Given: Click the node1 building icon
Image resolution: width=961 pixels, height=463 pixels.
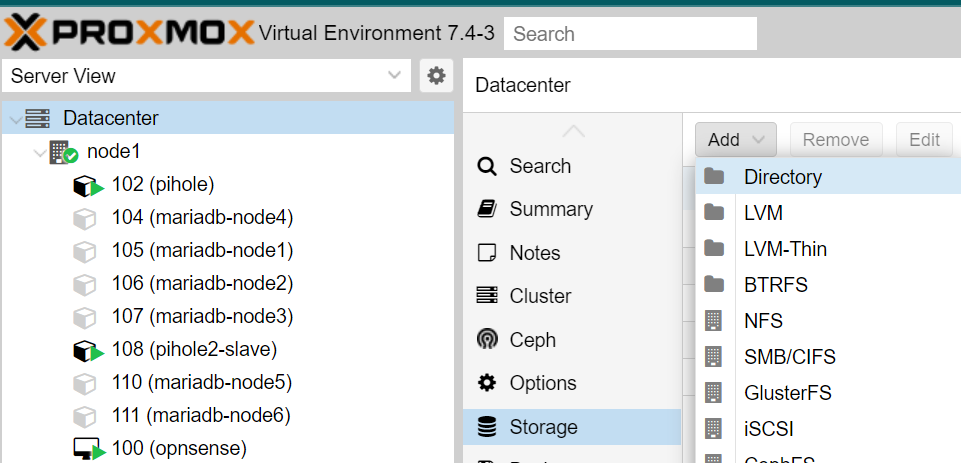Looking at the screenshot, I should (x=63, y=152).
